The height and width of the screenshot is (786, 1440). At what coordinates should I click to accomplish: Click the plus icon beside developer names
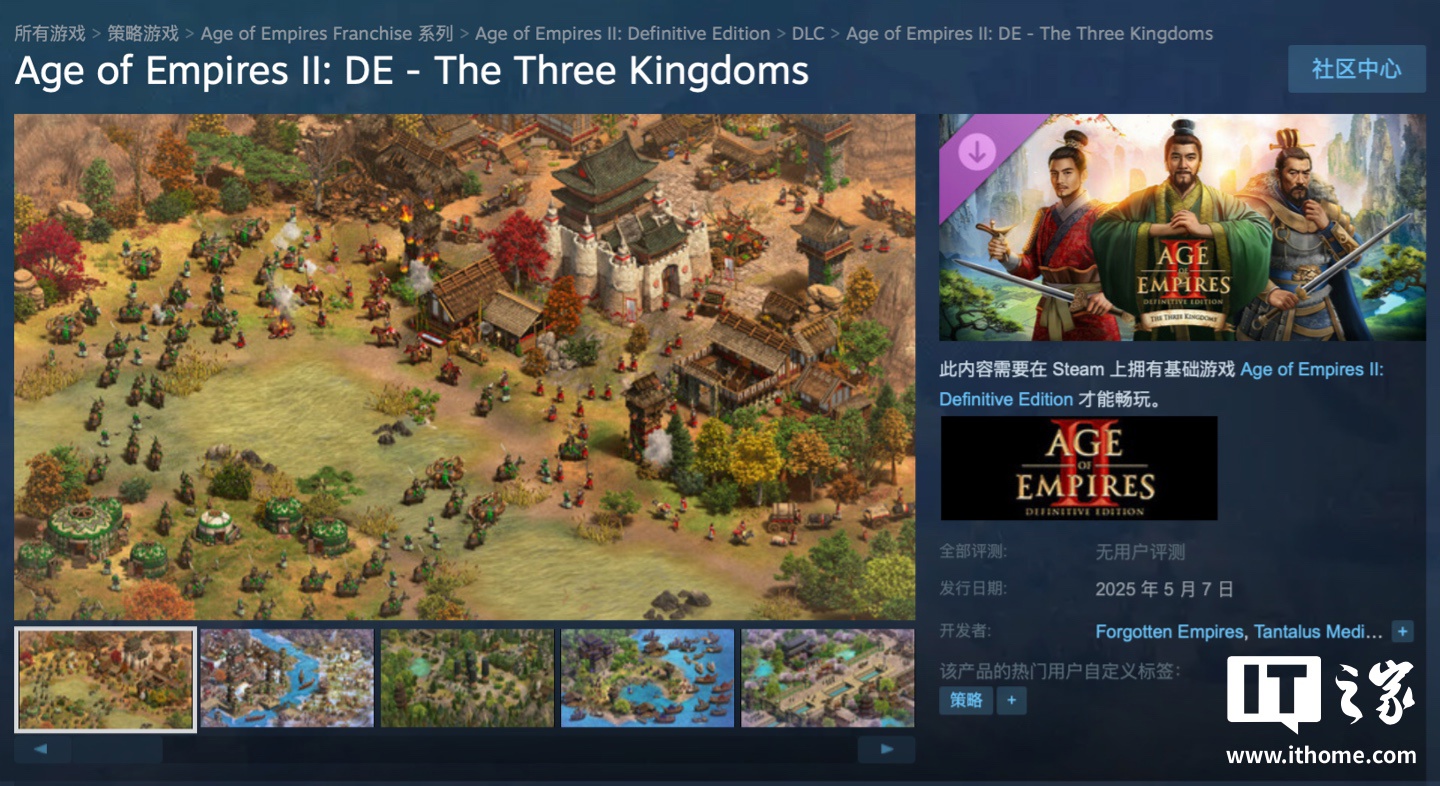1403,632
